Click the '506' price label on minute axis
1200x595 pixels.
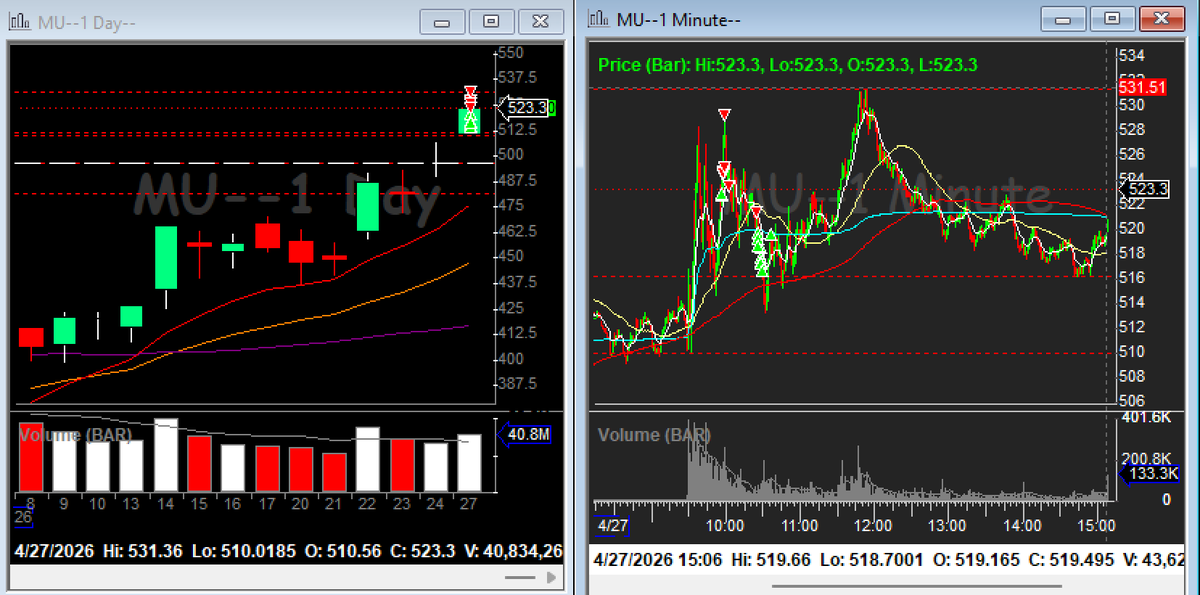[1130, 400]
